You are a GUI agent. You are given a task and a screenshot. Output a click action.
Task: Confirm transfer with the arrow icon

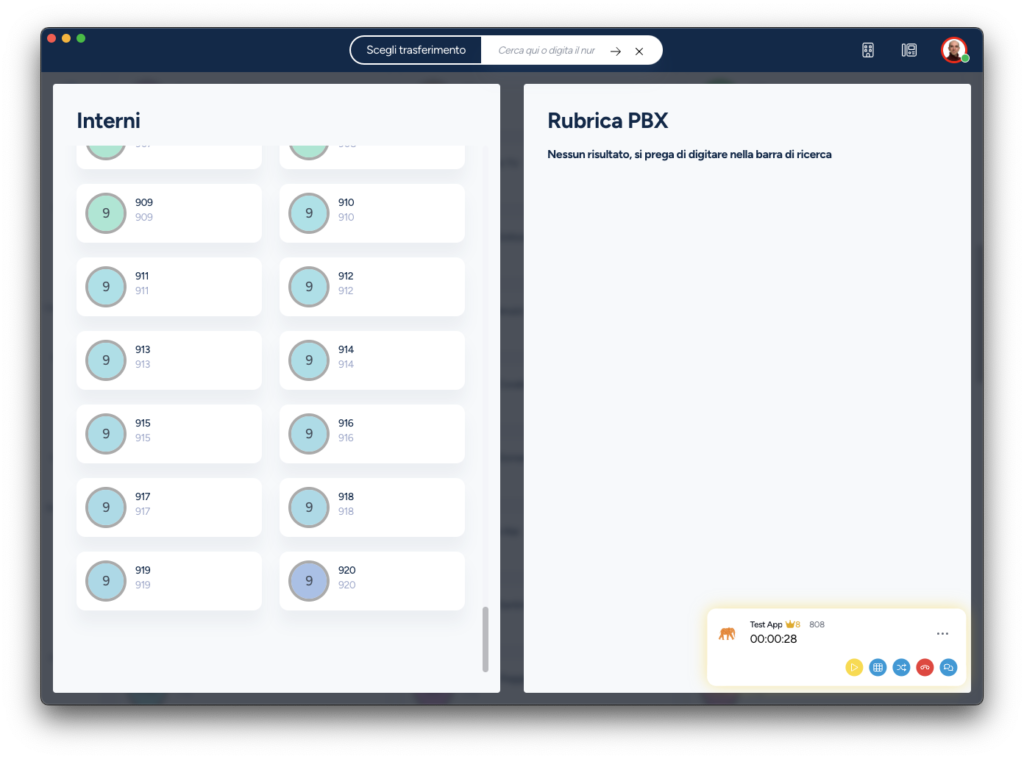pyautogui.click(x=616, y=51)
